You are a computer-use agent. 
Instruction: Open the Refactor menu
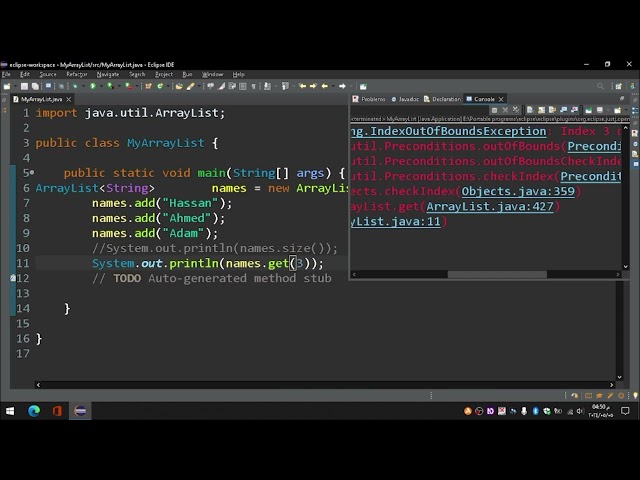tap(77, 74)
